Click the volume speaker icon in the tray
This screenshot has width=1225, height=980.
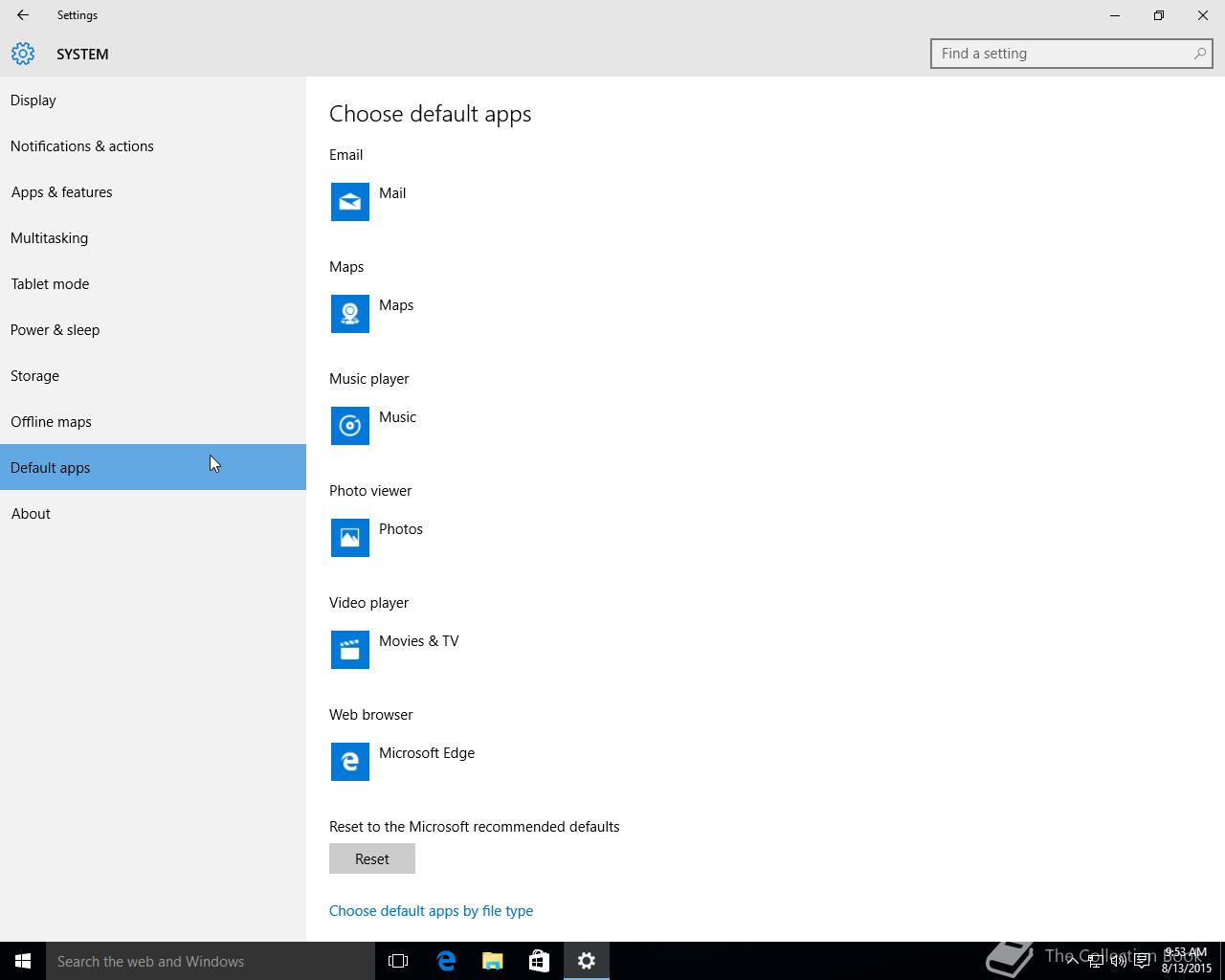(1118, 961)
